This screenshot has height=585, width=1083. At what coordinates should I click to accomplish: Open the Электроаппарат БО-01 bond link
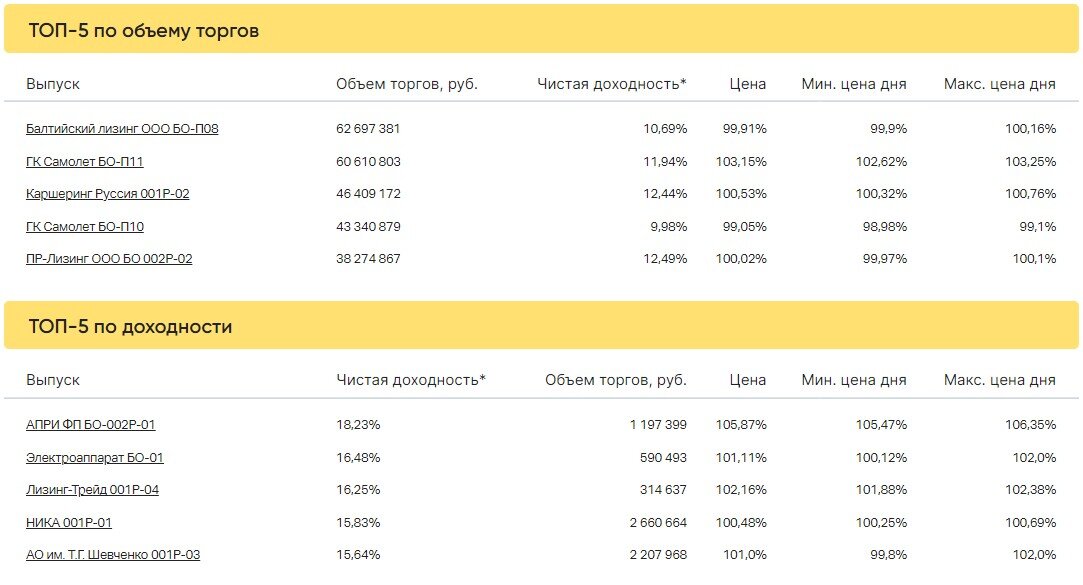pos(95,457)
